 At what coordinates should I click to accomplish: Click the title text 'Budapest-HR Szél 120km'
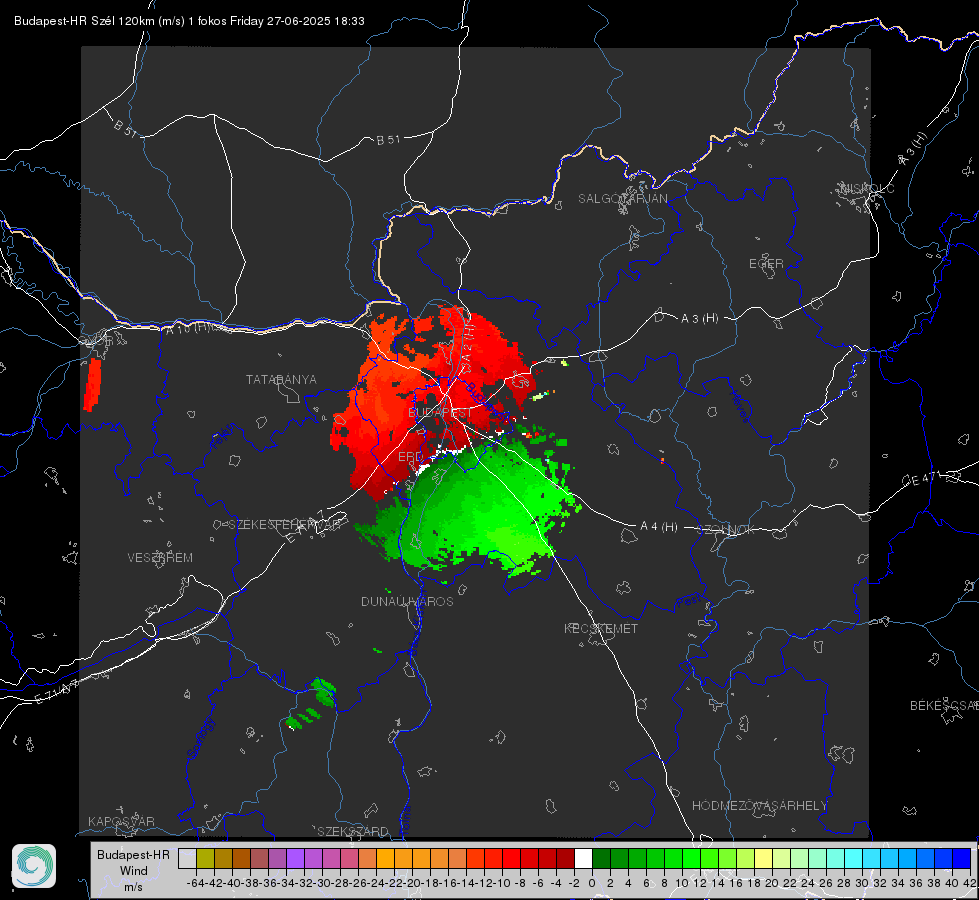point(84,21)
